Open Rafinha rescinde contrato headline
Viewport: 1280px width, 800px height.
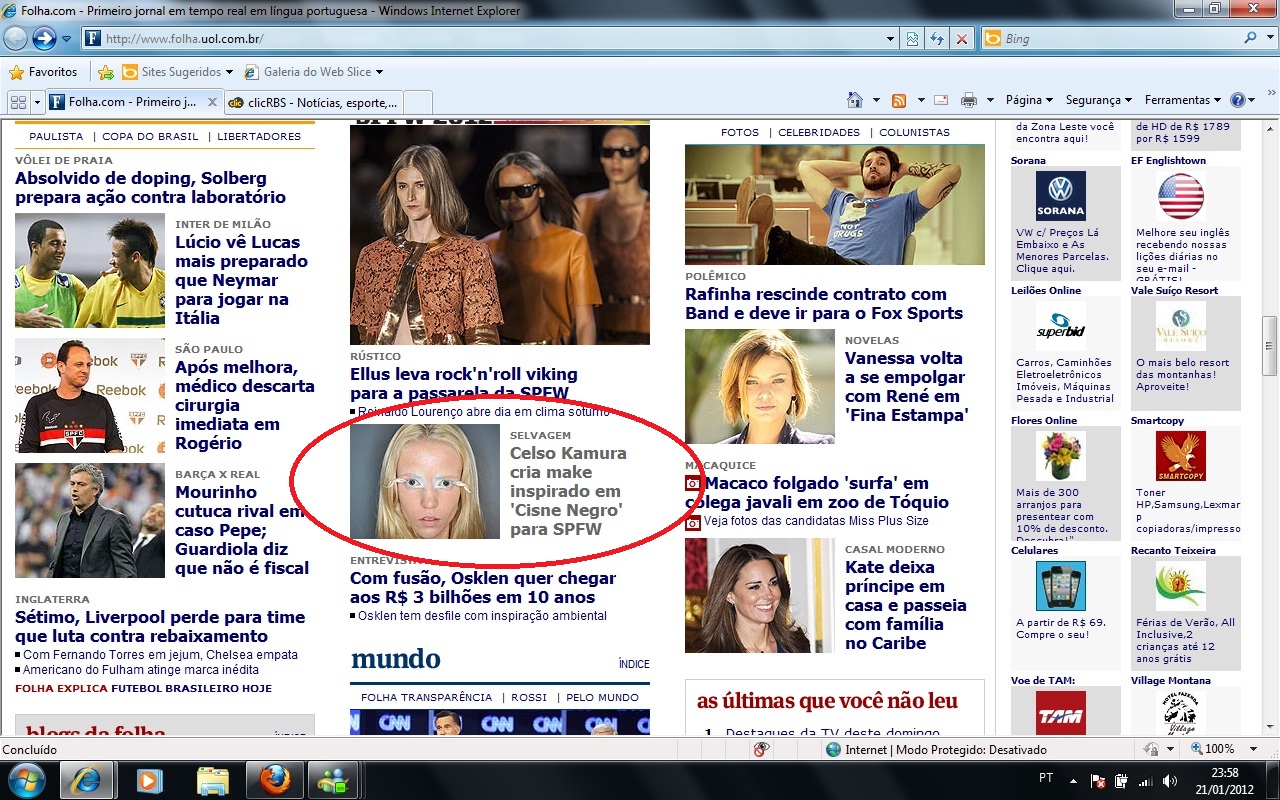pyautogui.click(x=824, y=303)
